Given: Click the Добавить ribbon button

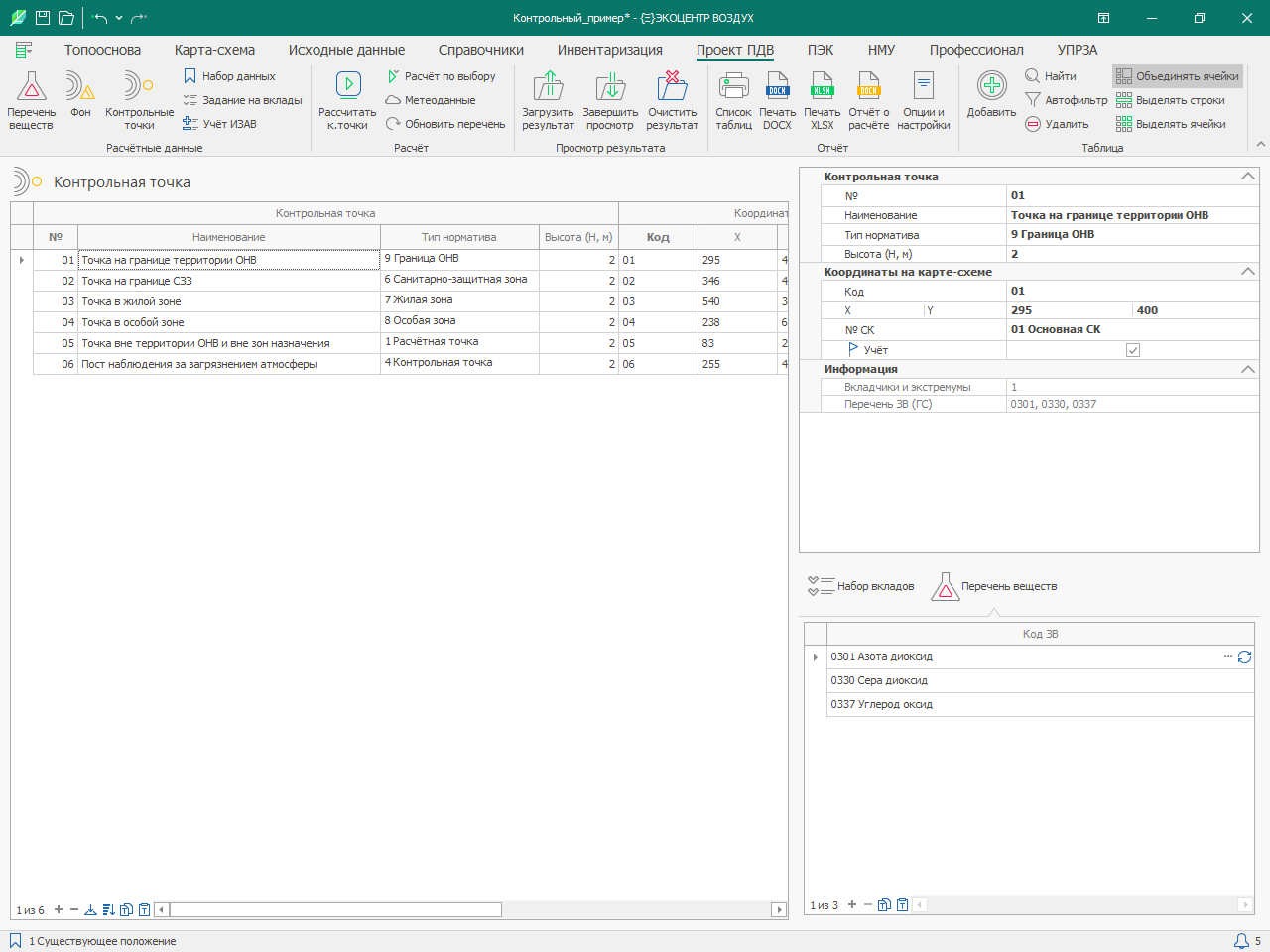Looking at the screenshot, I should pos(991,95).
